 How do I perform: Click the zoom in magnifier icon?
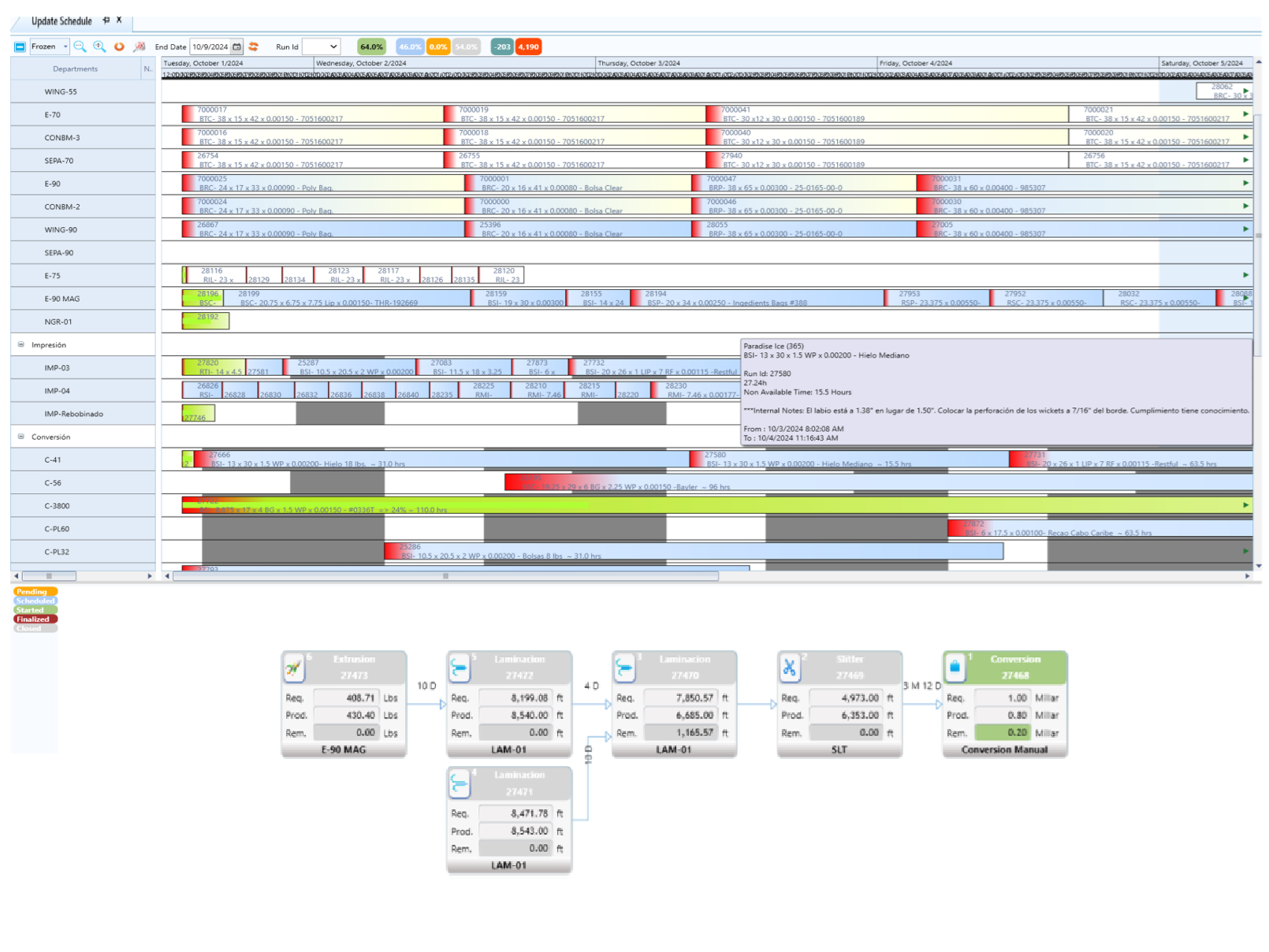[99, 46]
